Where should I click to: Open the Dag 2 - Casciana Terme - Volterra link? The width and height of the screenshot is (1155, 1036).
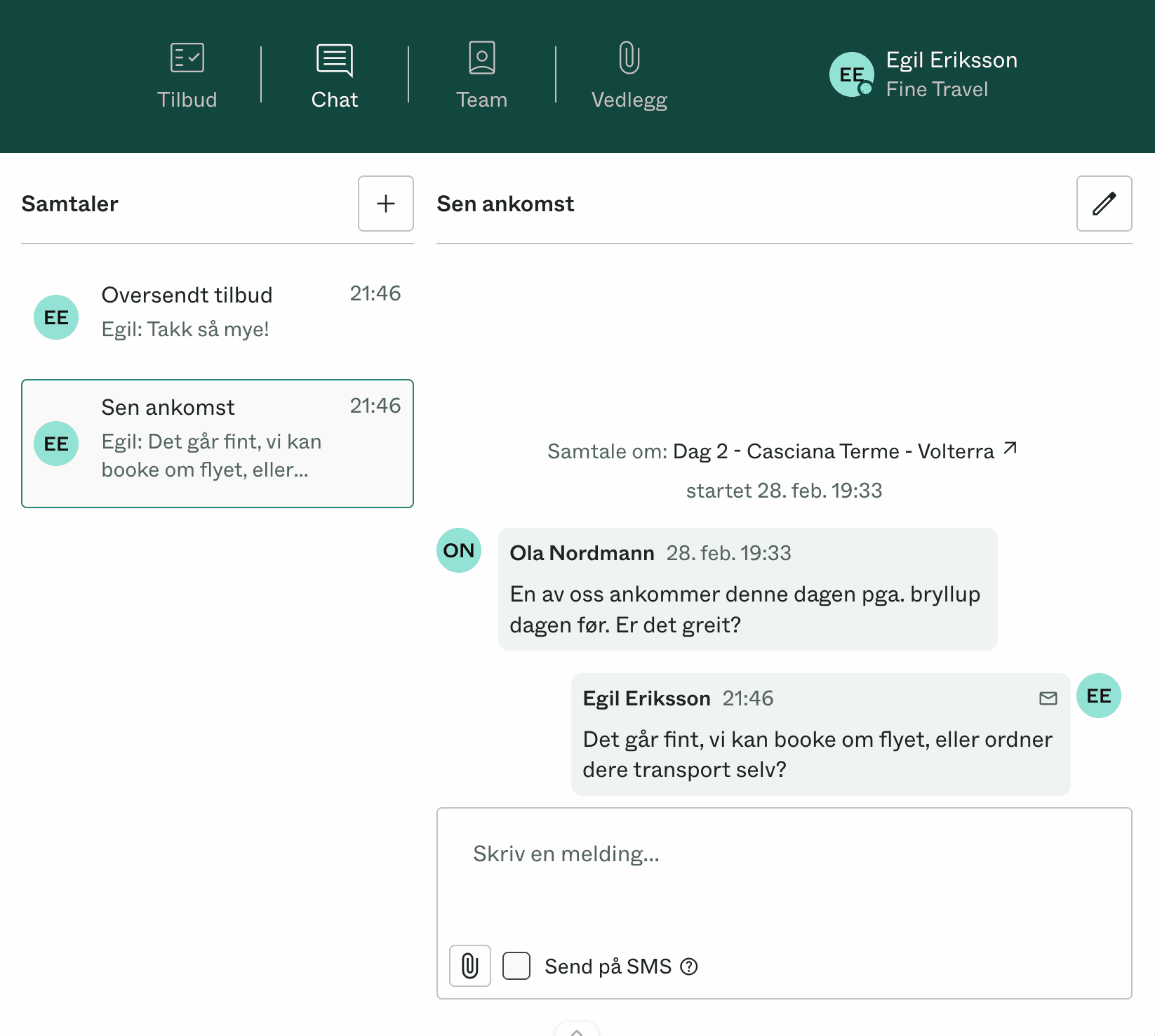point(835,451)
